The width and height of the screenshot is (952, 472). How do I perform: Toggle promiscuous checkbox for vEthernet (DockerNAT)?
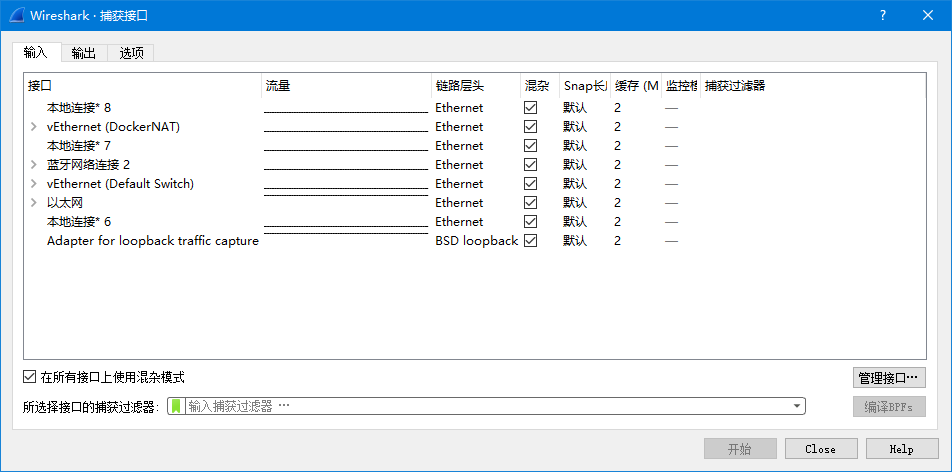coord(531,126)
